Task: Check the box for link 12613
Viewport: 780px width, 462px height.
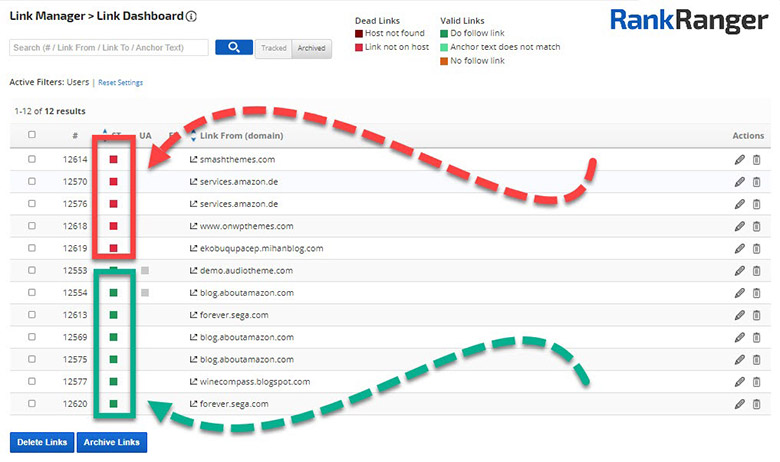Action: [32, 314]
